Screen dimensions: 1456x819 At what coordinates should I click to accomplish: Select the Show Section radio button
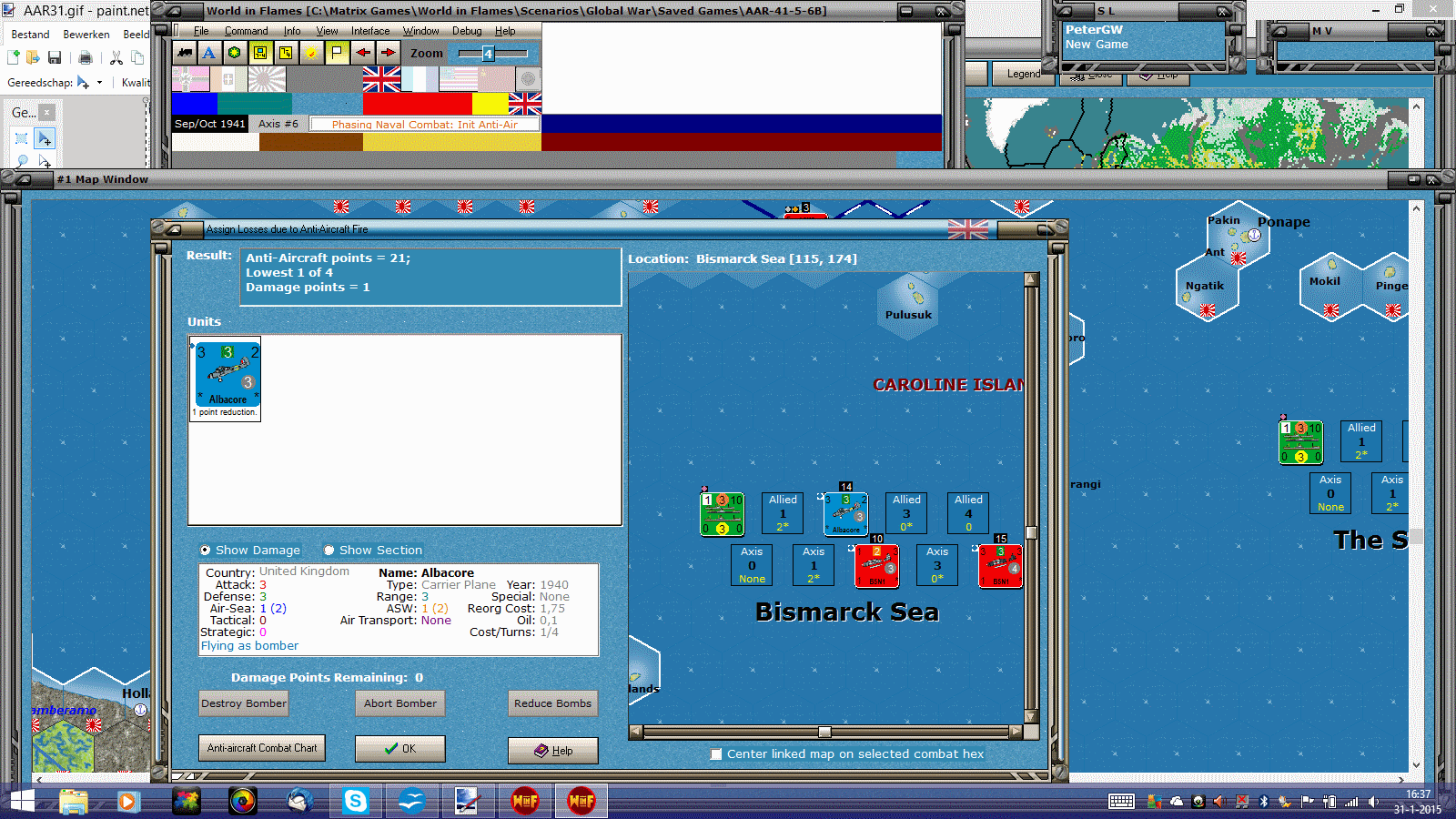pyautogui.click(x=329, y=551)
